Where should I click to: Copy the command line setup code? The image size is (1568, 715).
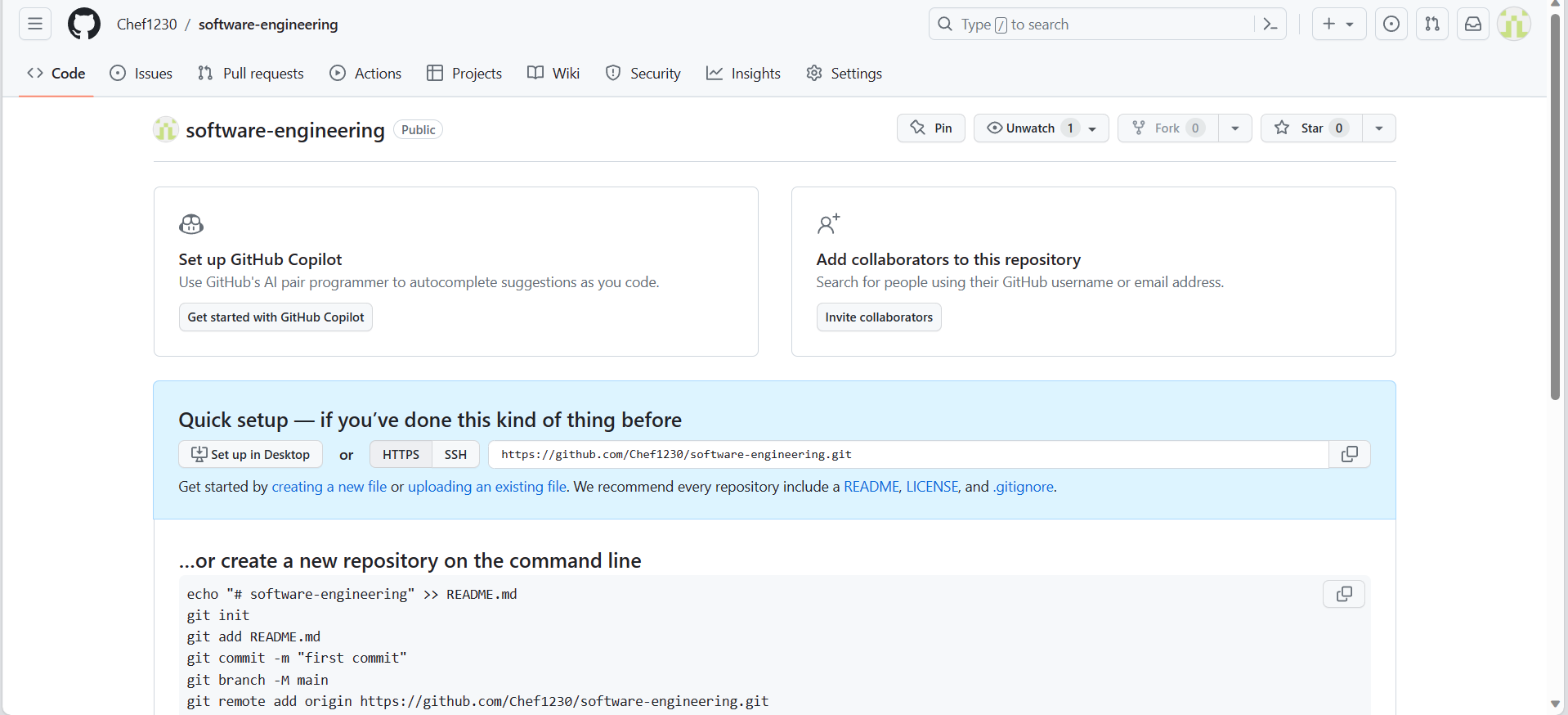click(1343, 594)
